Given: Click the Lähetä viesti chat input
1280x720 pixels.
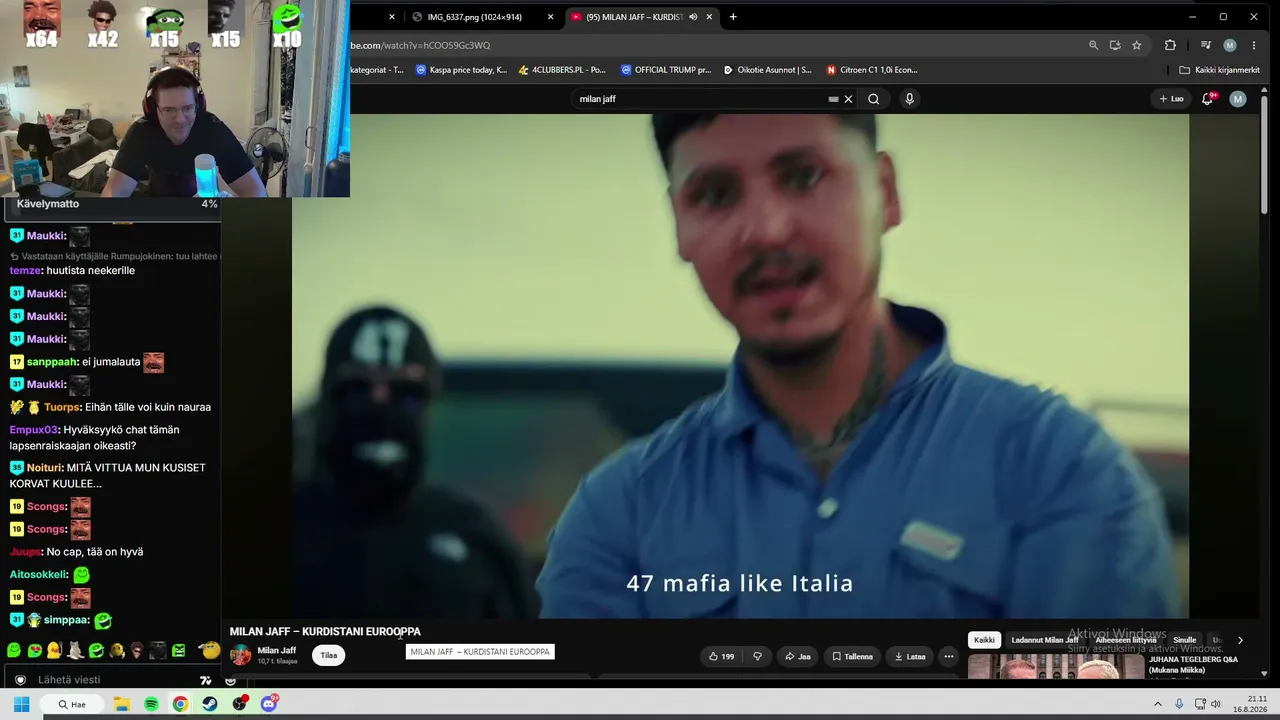Looking at the screenshot, I should (110, 680).
